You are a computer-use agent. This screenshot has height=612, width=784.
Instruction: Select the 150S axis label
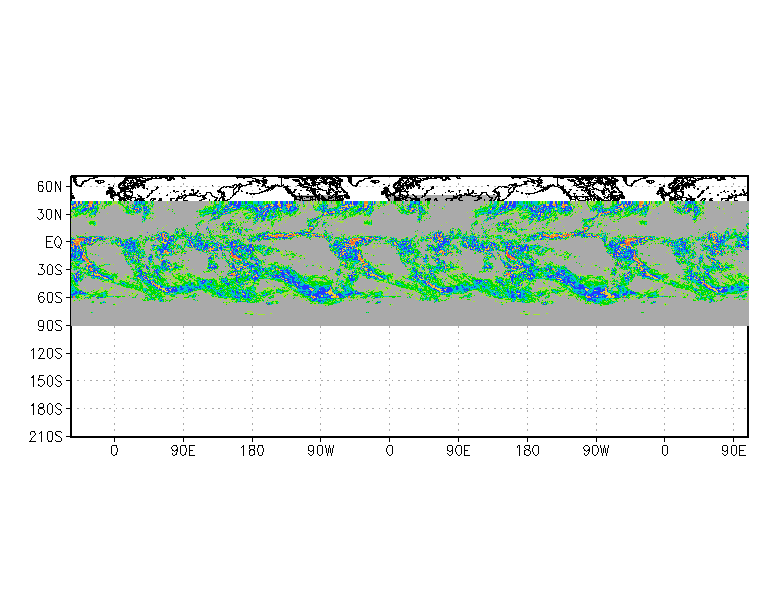point(46,381)
